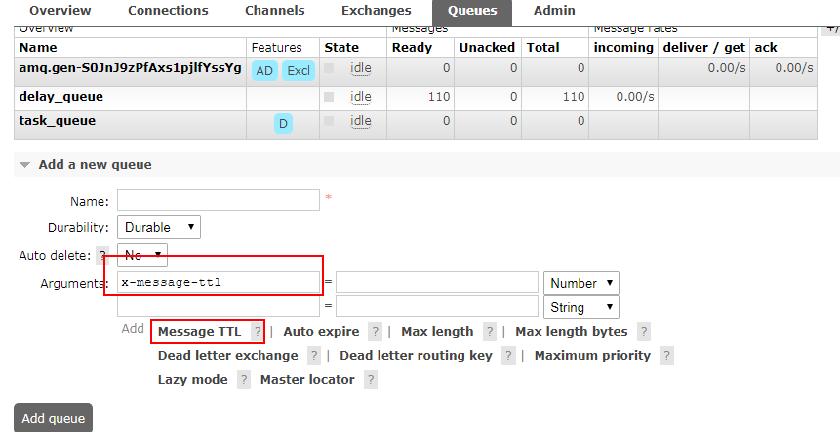Switch to the Exchanges tab
This screenshot has width=840, height=432.
pos(376,11)
